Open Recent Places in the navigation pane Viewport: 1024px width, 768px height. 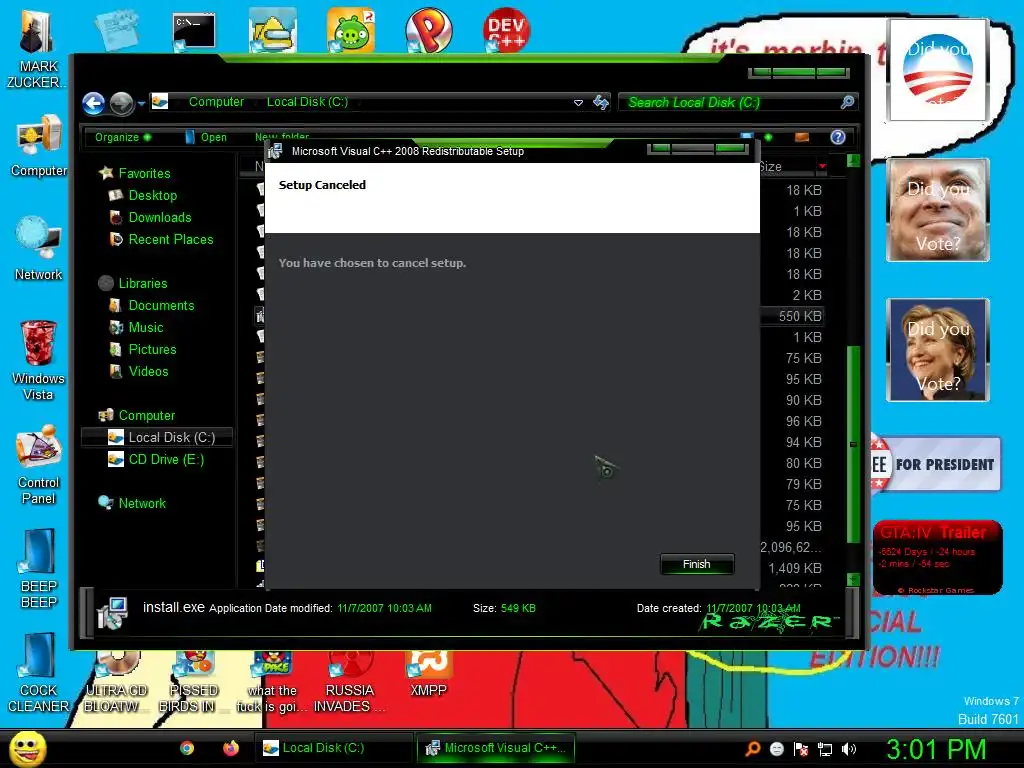171,240
